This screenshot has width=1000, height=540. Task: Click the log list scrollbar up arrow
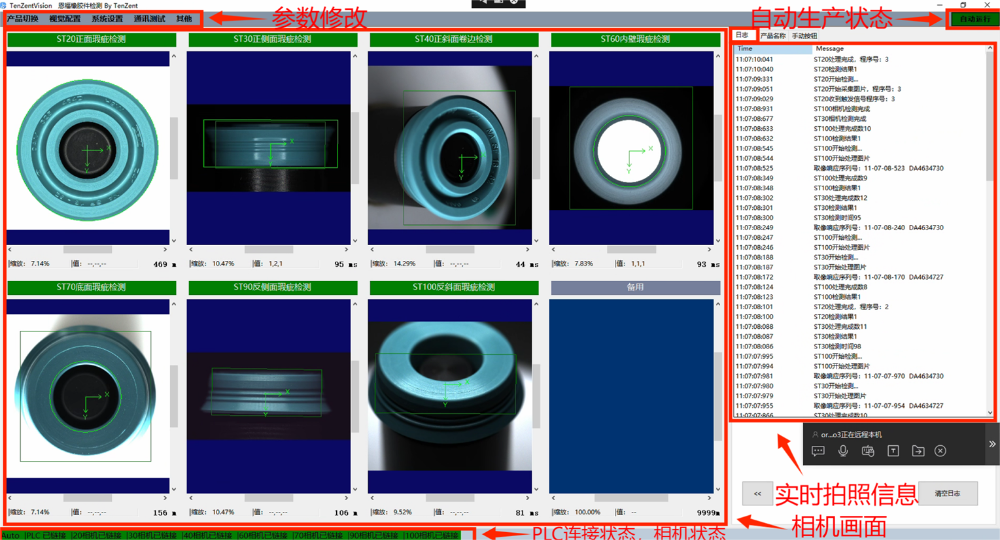click(x=989, y=48)
